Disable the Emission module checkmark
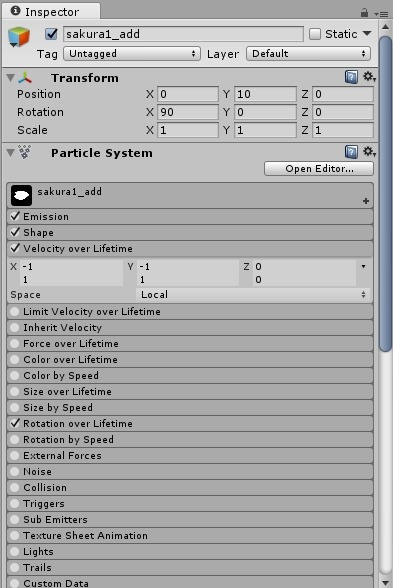Screen dimensions: 393x588 pos(15,216)
